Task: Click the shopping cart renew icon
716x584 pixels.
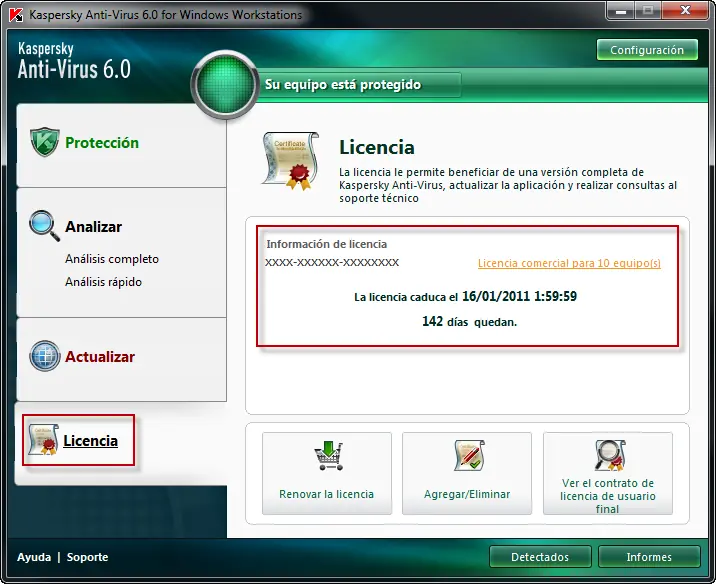Action: (x=328, y=456)
